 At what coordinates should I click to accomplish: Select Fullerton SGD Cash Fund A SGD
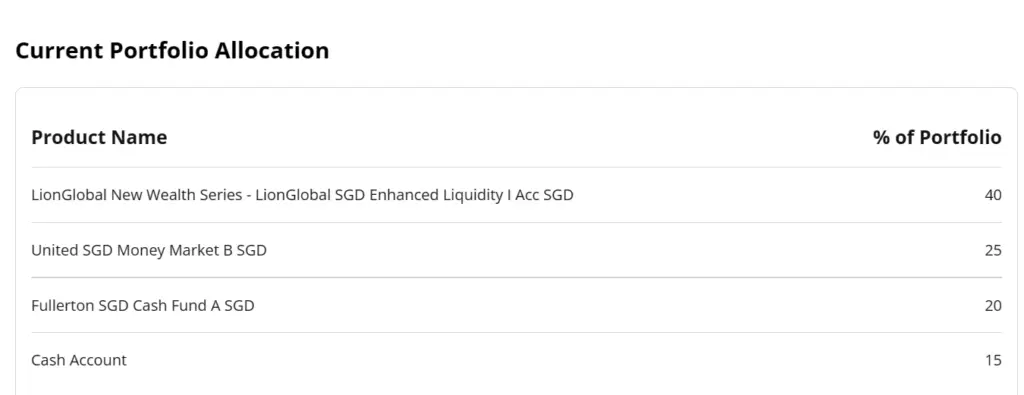coord(142,305)
